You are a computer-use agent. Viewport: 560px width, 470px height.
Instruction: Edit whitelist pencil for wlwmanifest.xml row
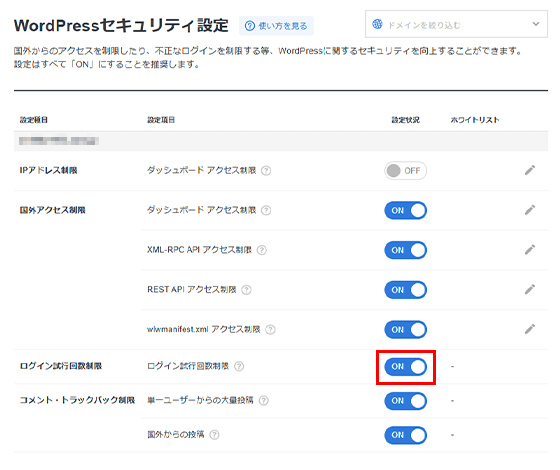[x=530, y=329]
